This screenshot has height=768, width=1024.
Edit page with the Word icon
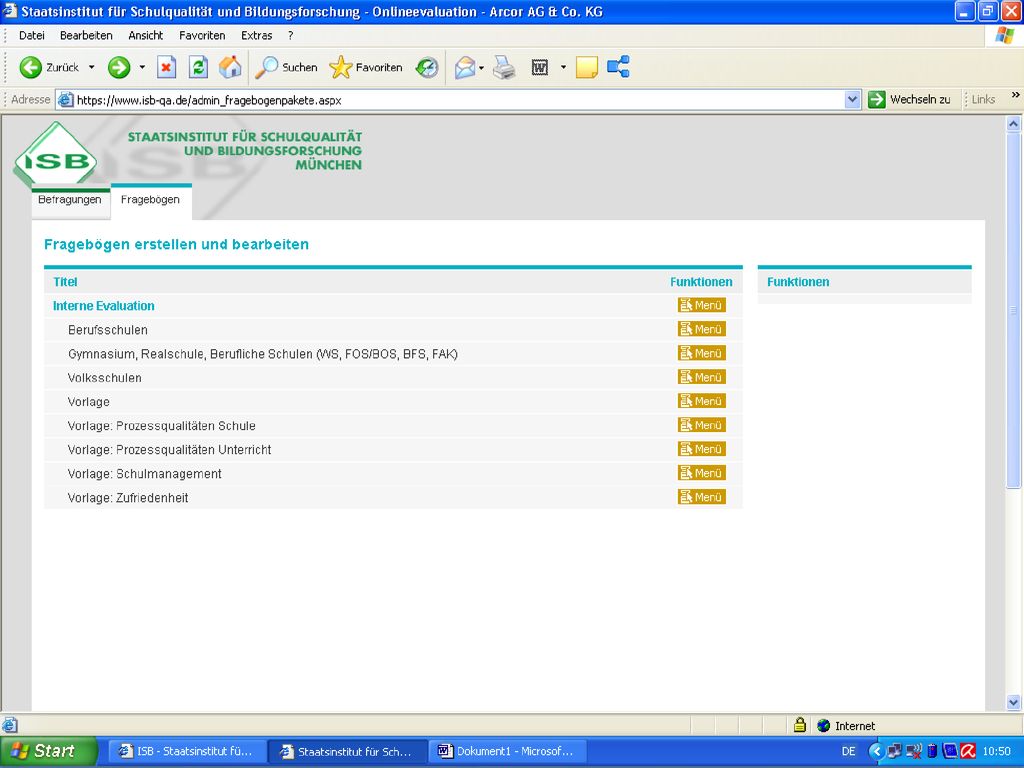tap(539, 67)
